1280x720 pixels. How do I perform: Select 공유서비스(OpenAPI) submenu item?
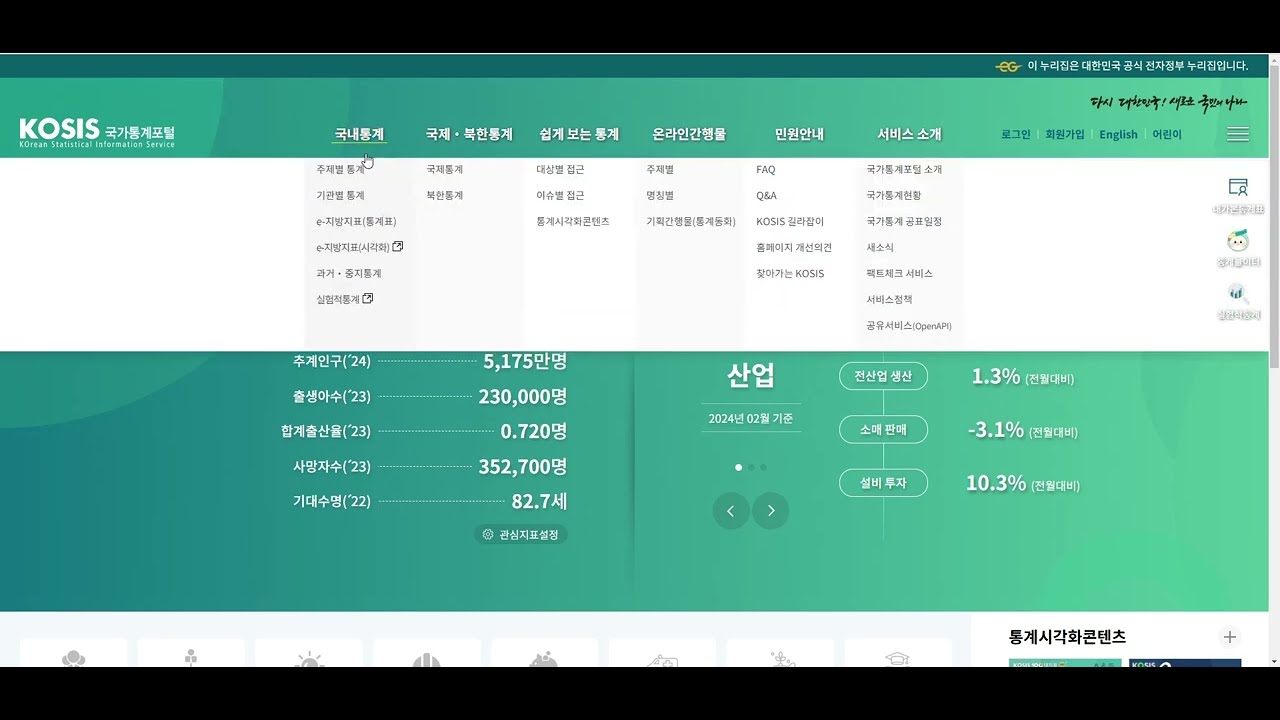909,325
